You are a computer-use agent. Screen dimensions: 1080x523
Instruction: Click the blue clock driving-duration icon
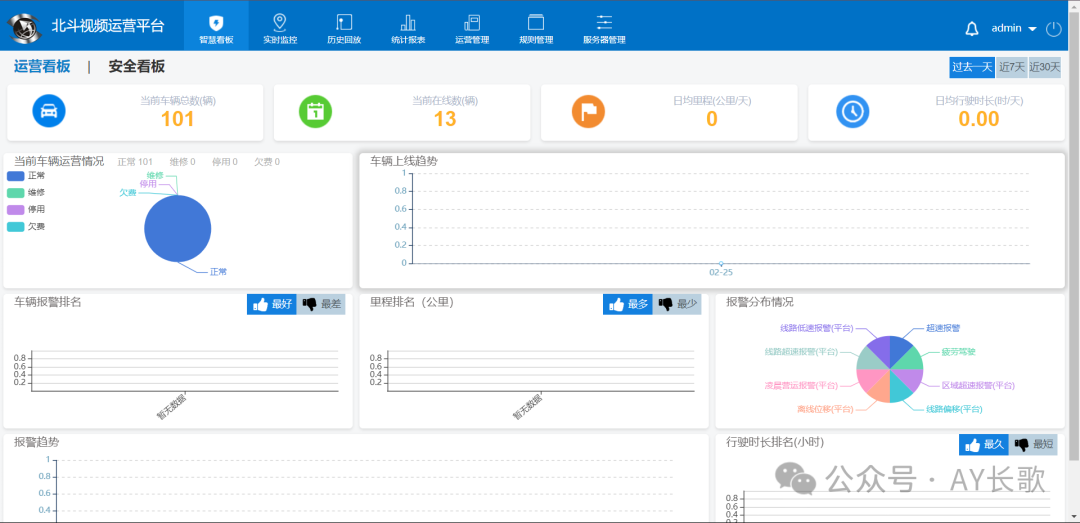853,111
